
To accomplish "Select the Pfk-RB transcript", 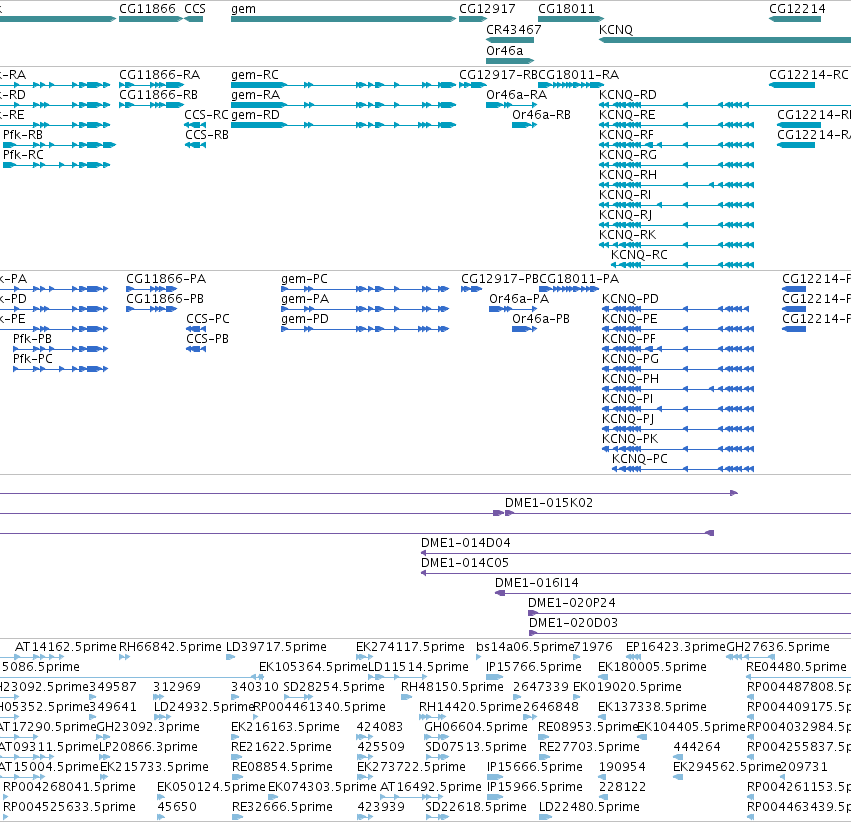I will (x=60, y=145).
